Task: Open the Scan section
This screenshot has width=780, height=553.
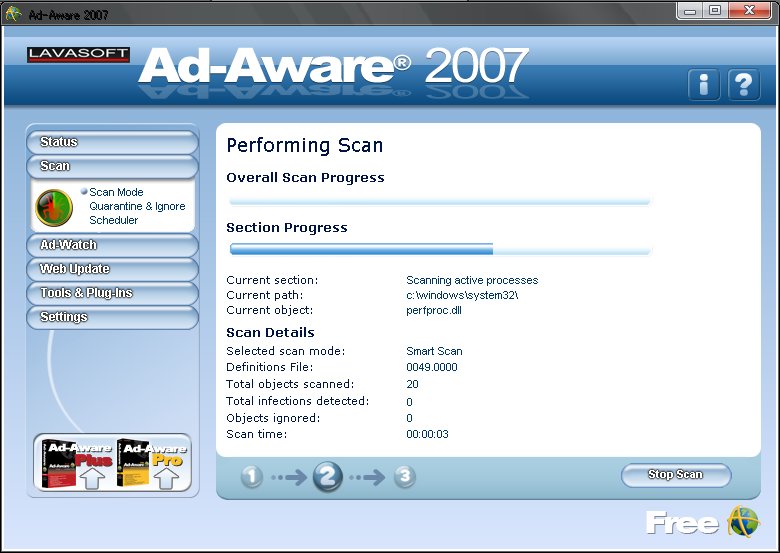Action: [112, 166]
